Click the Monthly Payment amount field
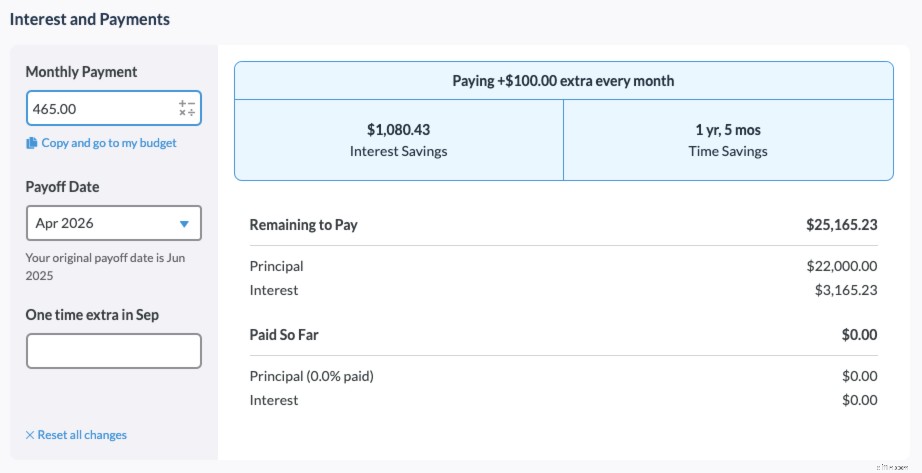 pos(100,108)
